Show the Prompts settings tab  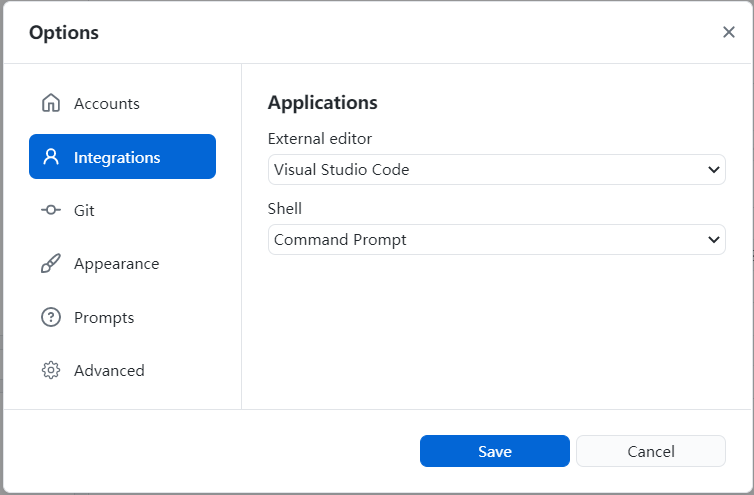click(x=104, y=317)
